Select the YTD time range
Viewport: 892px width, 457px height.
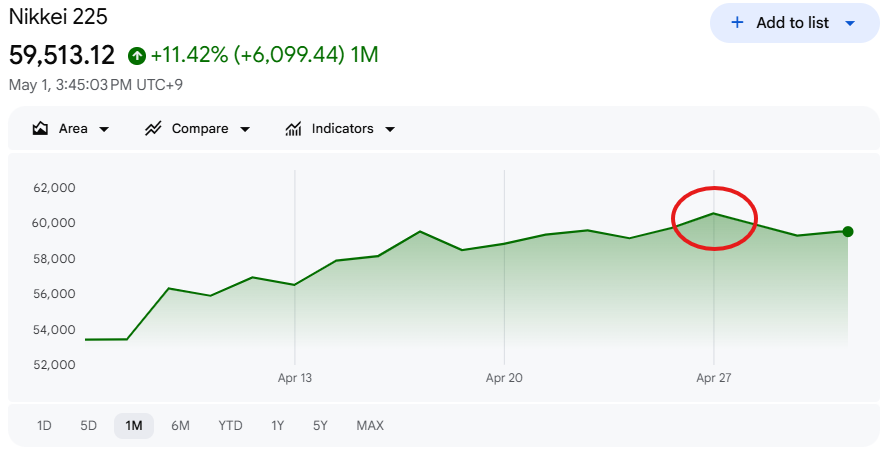pos(230,426)
